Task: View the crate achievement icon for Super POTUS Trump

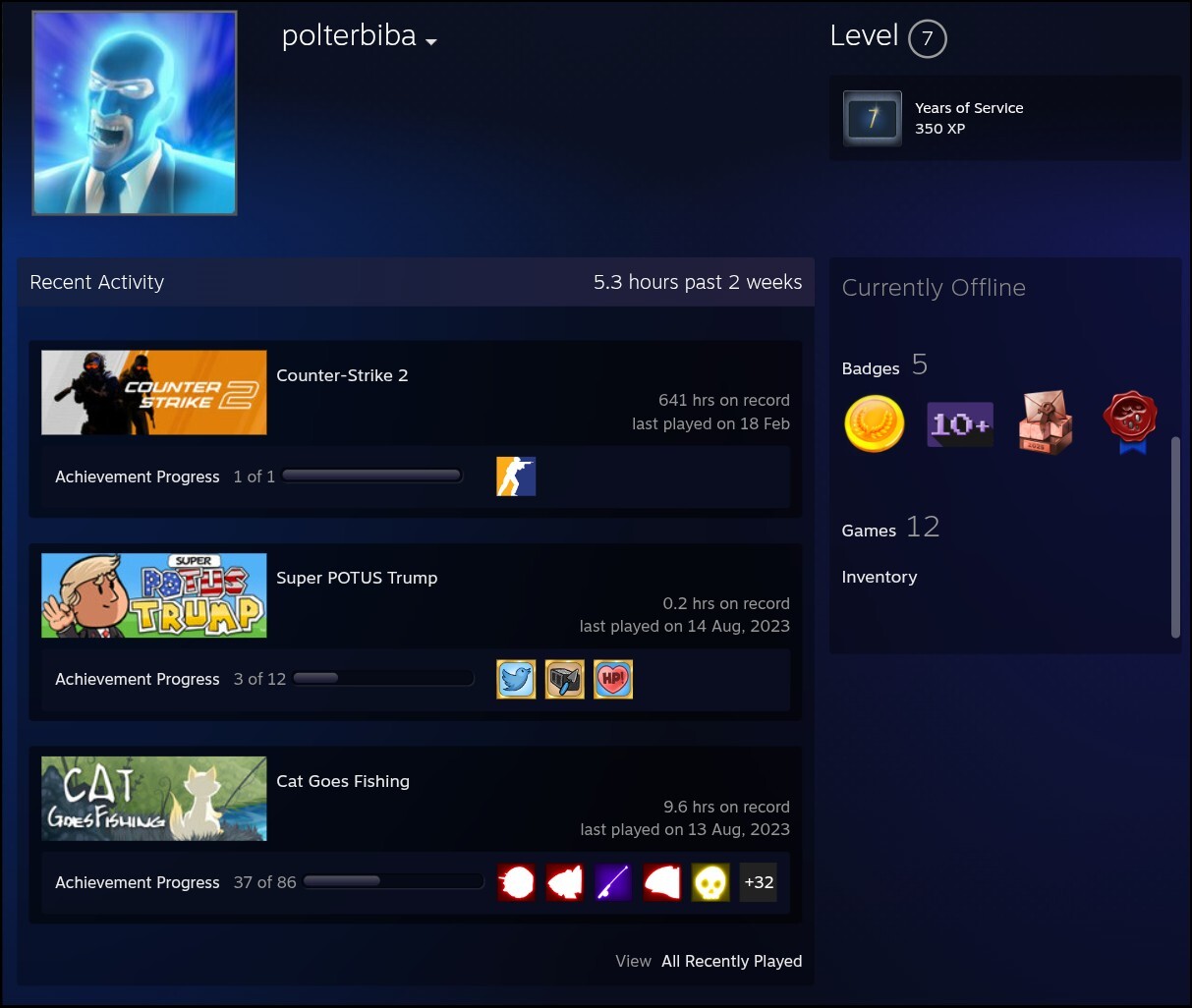Action: tap(565, 679)
